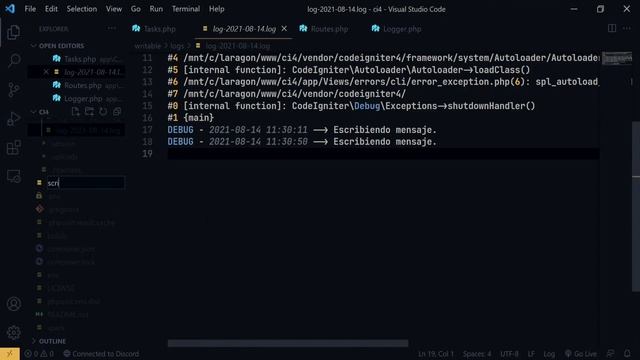The image size is (640, 360).
Task: Open the Terminal menu
Action: tap(186, 9)
